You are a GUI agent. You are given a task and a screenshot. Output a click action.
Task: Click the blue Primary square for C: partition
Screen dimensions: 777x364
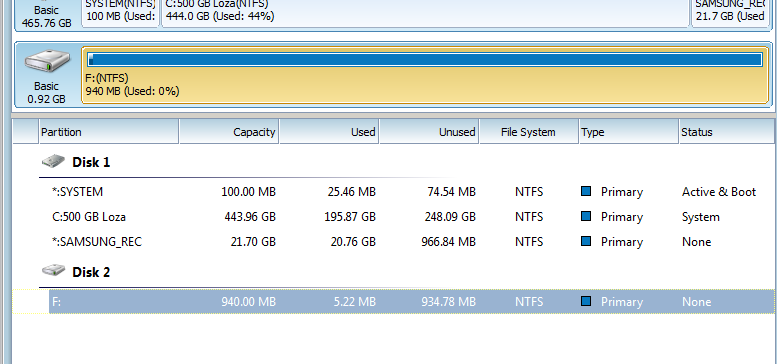click(586, 216)
